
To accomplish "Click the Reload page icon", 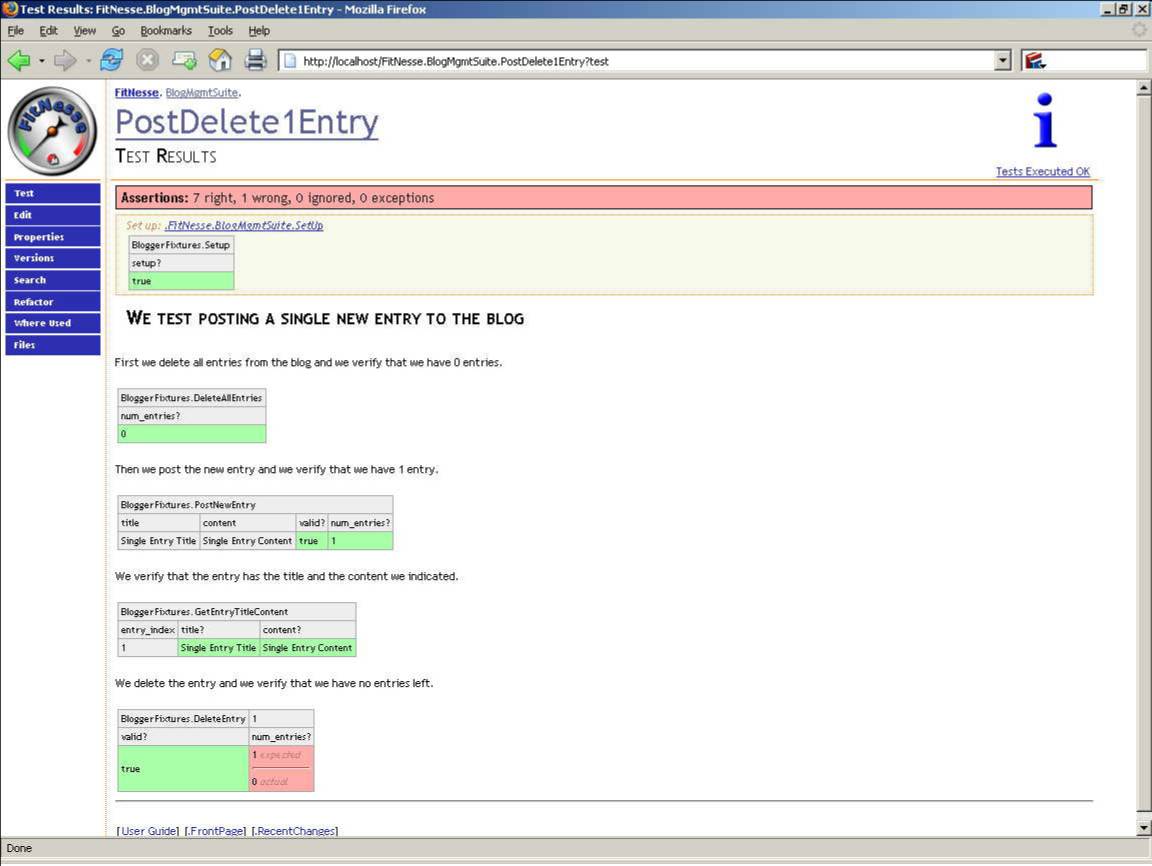I will [111, 61].
